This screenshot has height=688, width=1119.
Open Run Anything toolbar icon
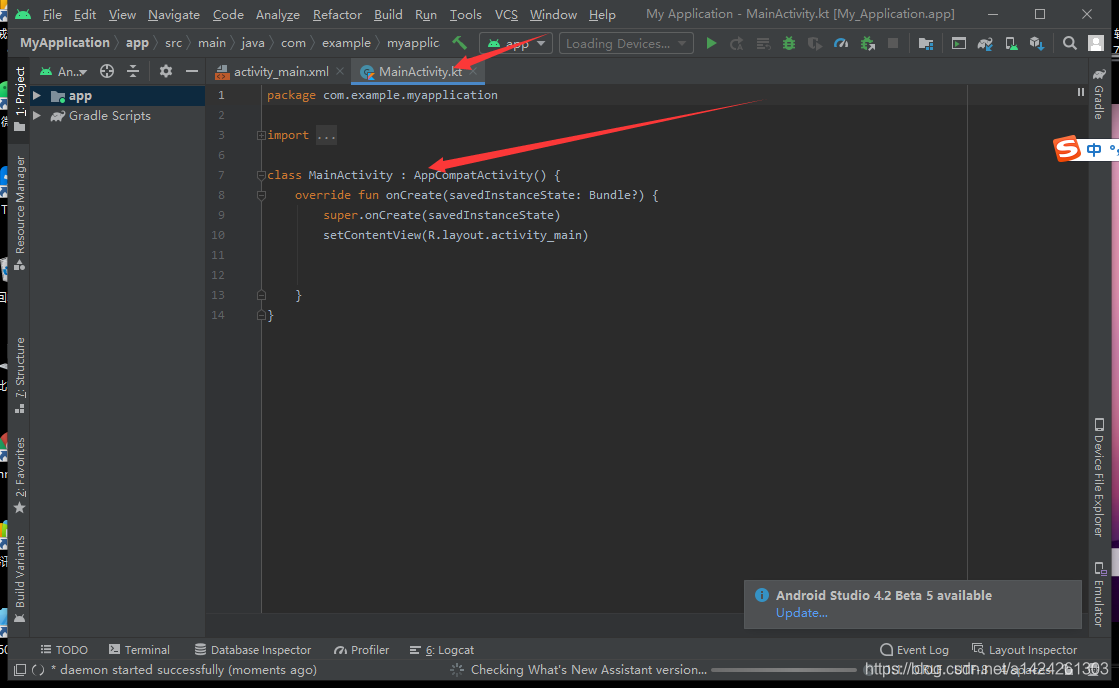click(958, 44)
